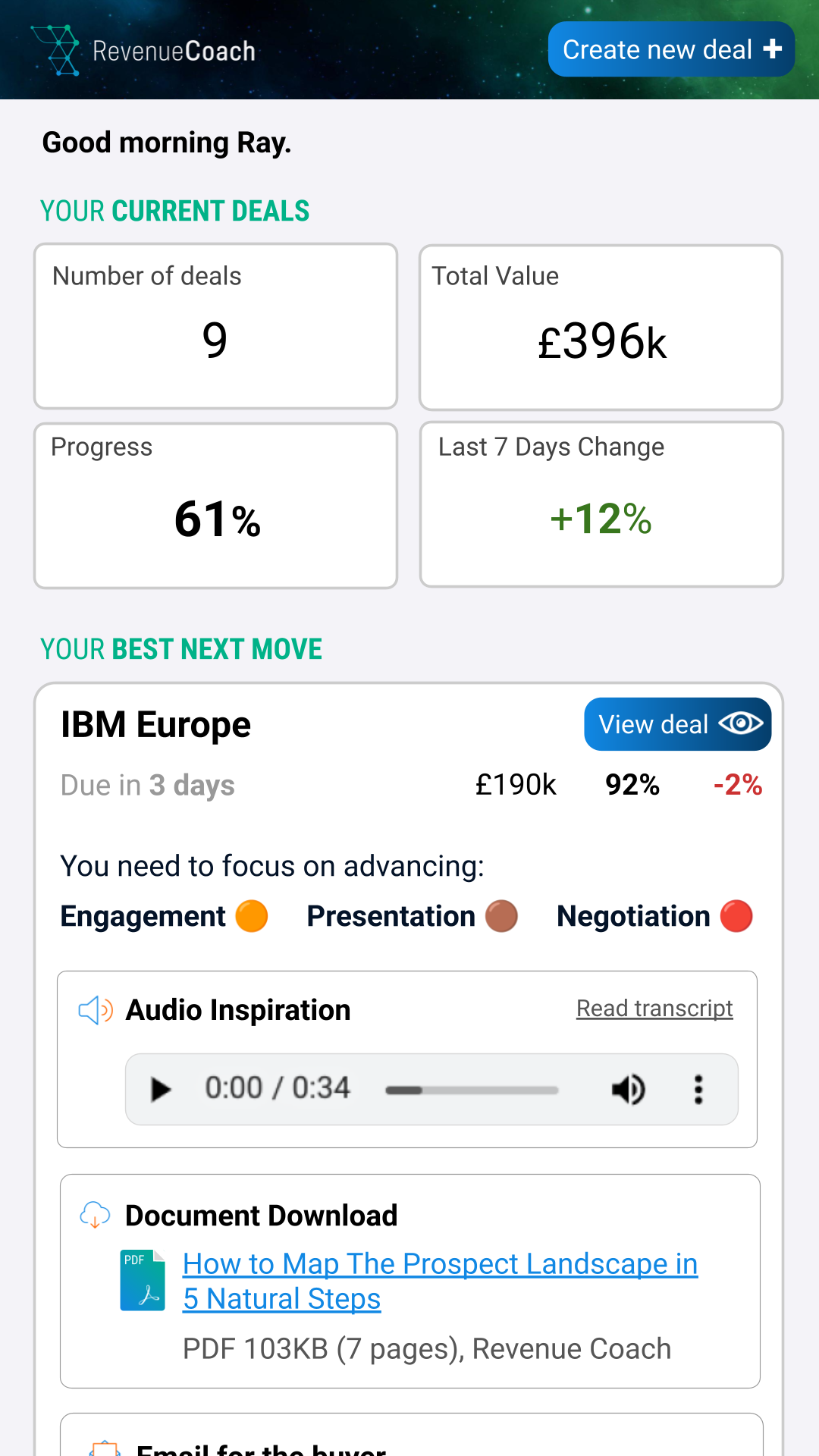Click the Audio Inspiration speaker icon
The width and height of the screenshot is (819, 1456).
coord(96,1010)
